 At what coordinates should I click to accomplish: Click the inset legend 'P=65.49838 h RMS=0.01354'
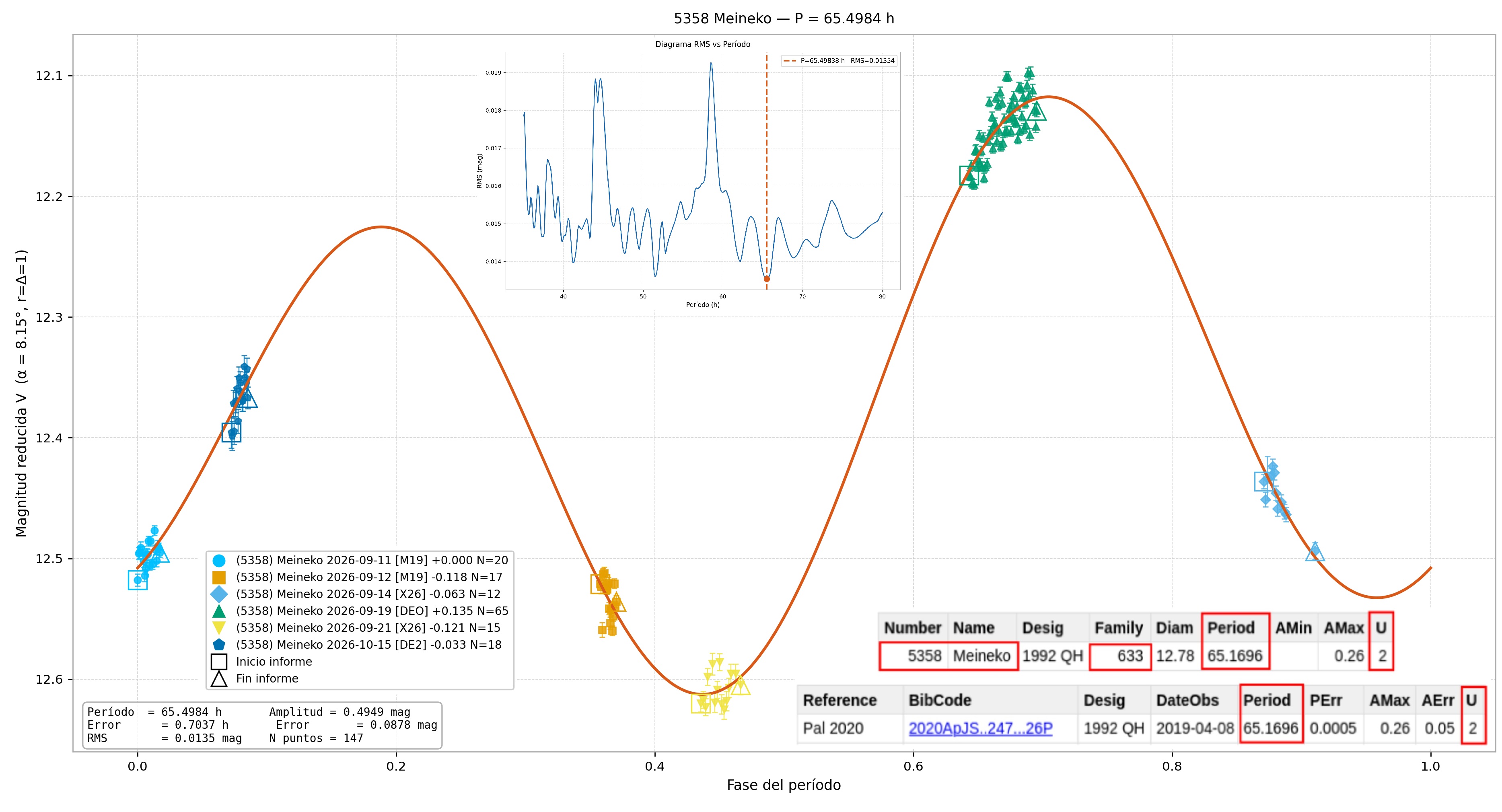[x=839, y=61]
